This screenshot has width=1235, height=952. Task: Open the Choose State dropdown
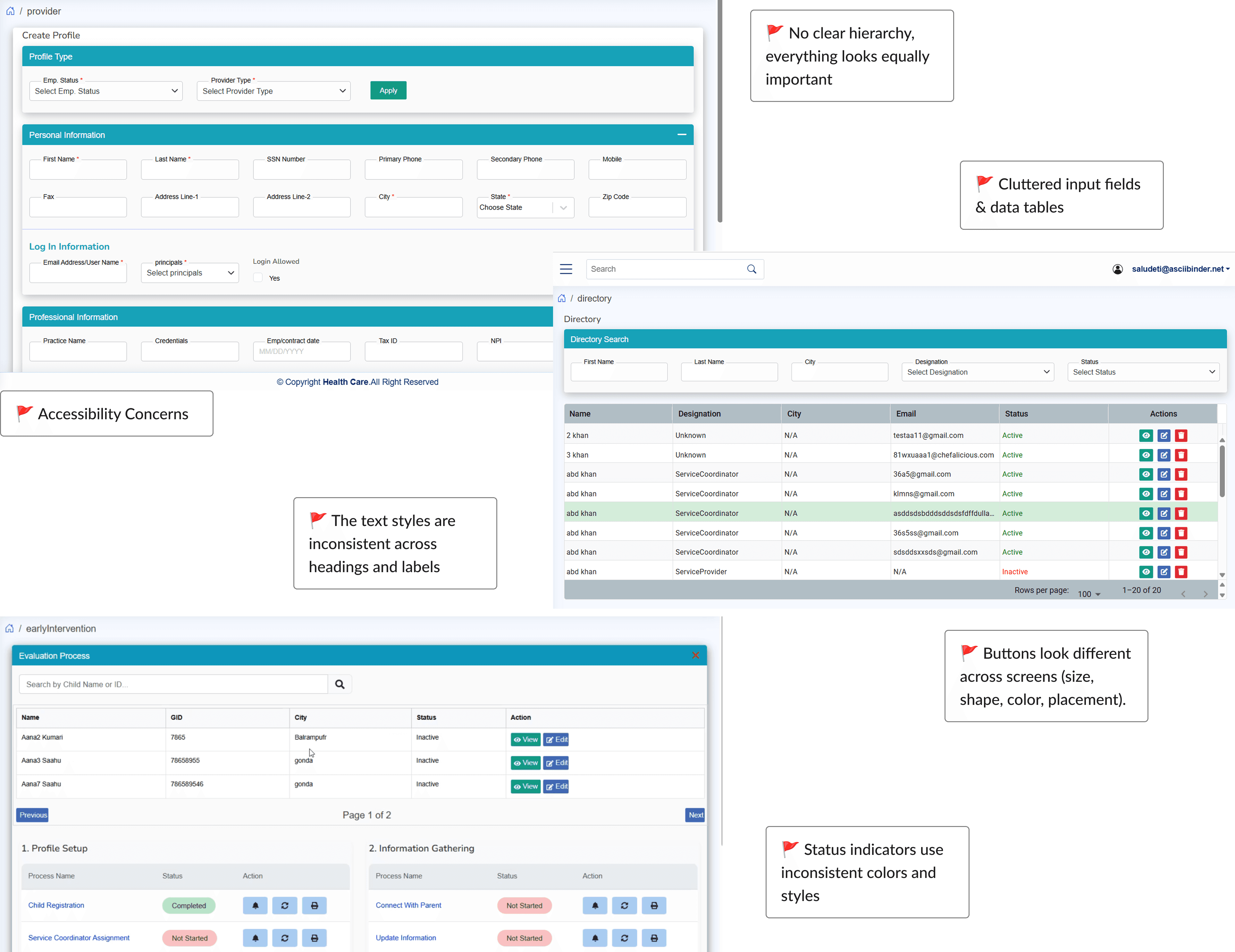(525, 207)
